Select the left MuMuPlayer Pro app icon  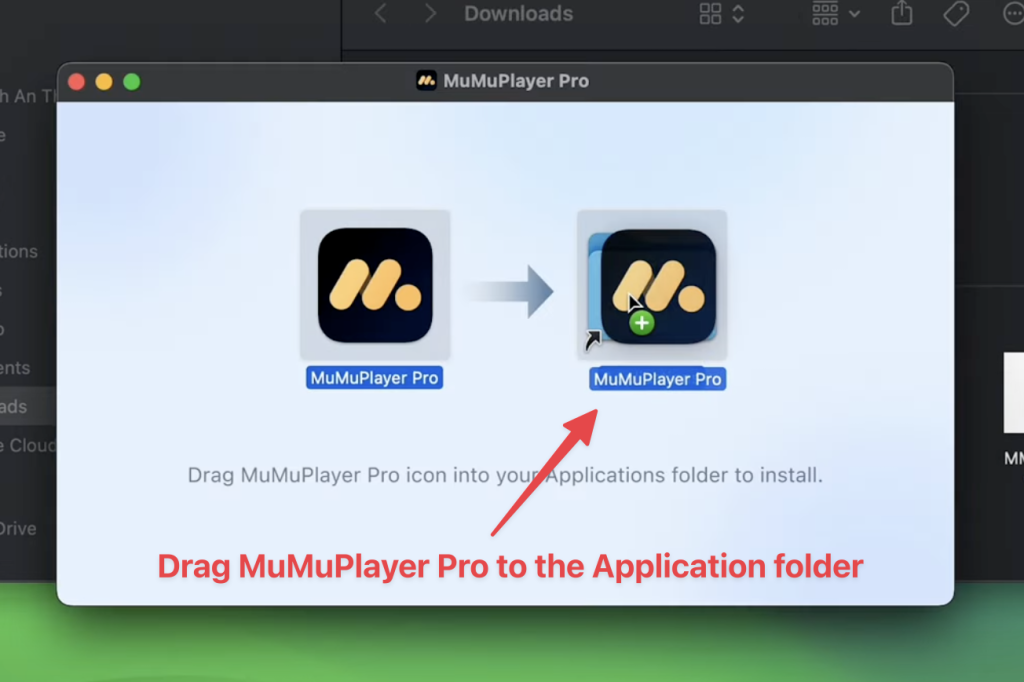coord(375,285)
